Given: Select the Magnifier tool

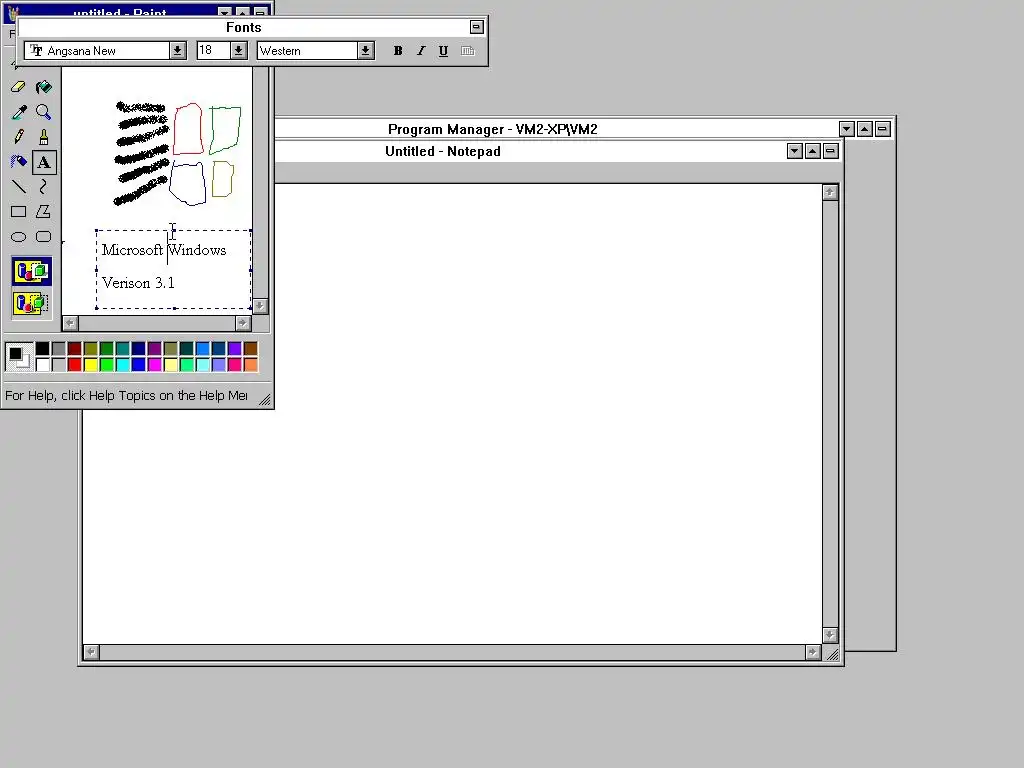Looking at the screenshot, I should pos(44,112).
